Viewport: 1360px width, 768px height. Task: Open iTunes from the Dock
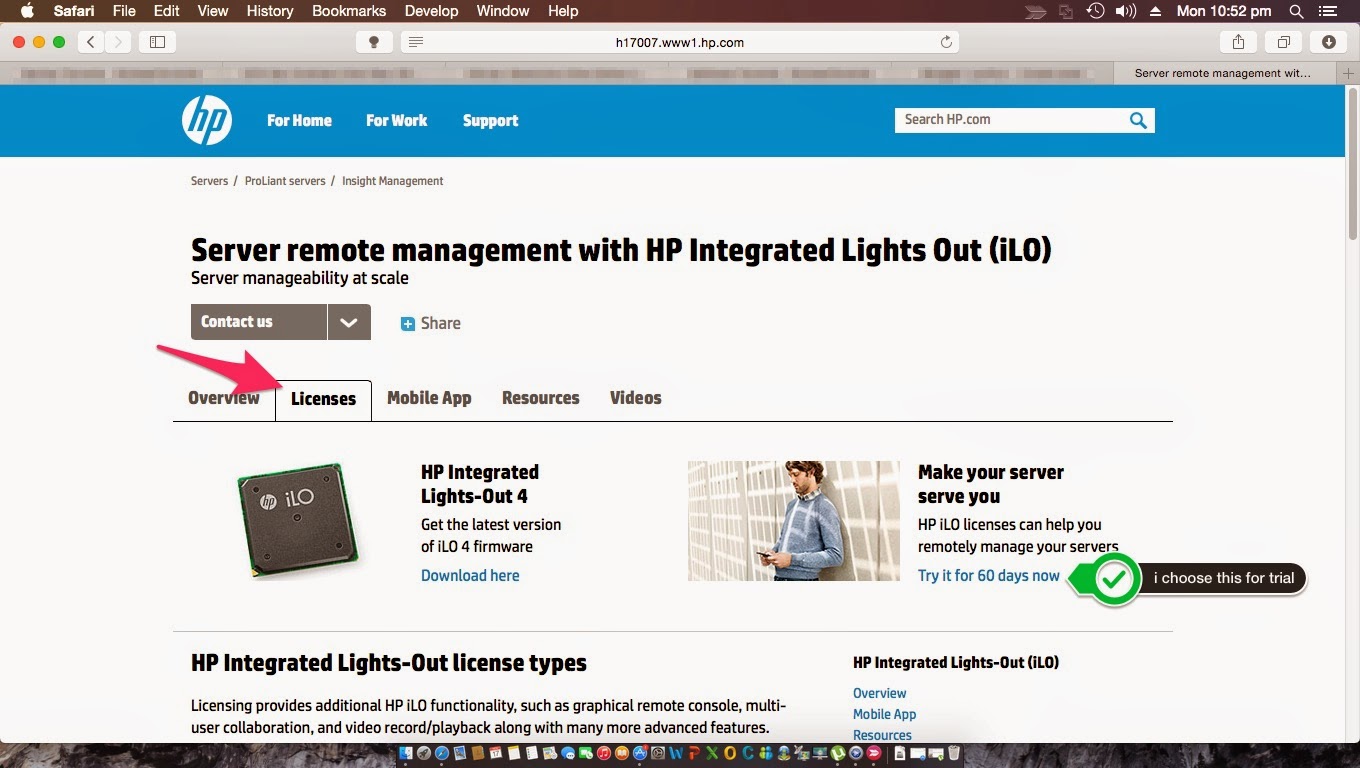[604, 753]
